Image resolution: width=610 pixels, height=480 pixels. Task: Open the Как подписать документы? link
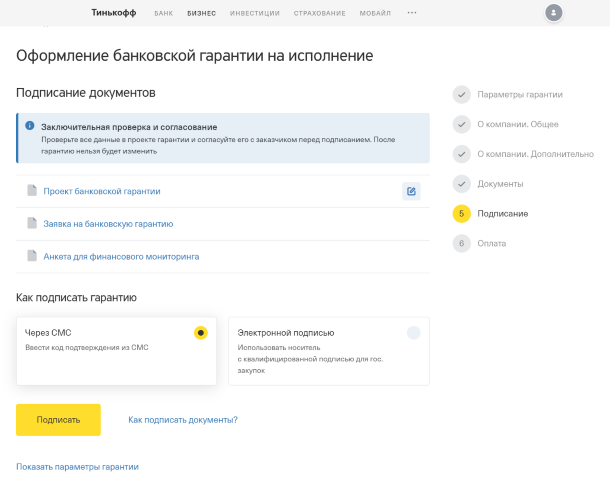click(x=183, y=420)
